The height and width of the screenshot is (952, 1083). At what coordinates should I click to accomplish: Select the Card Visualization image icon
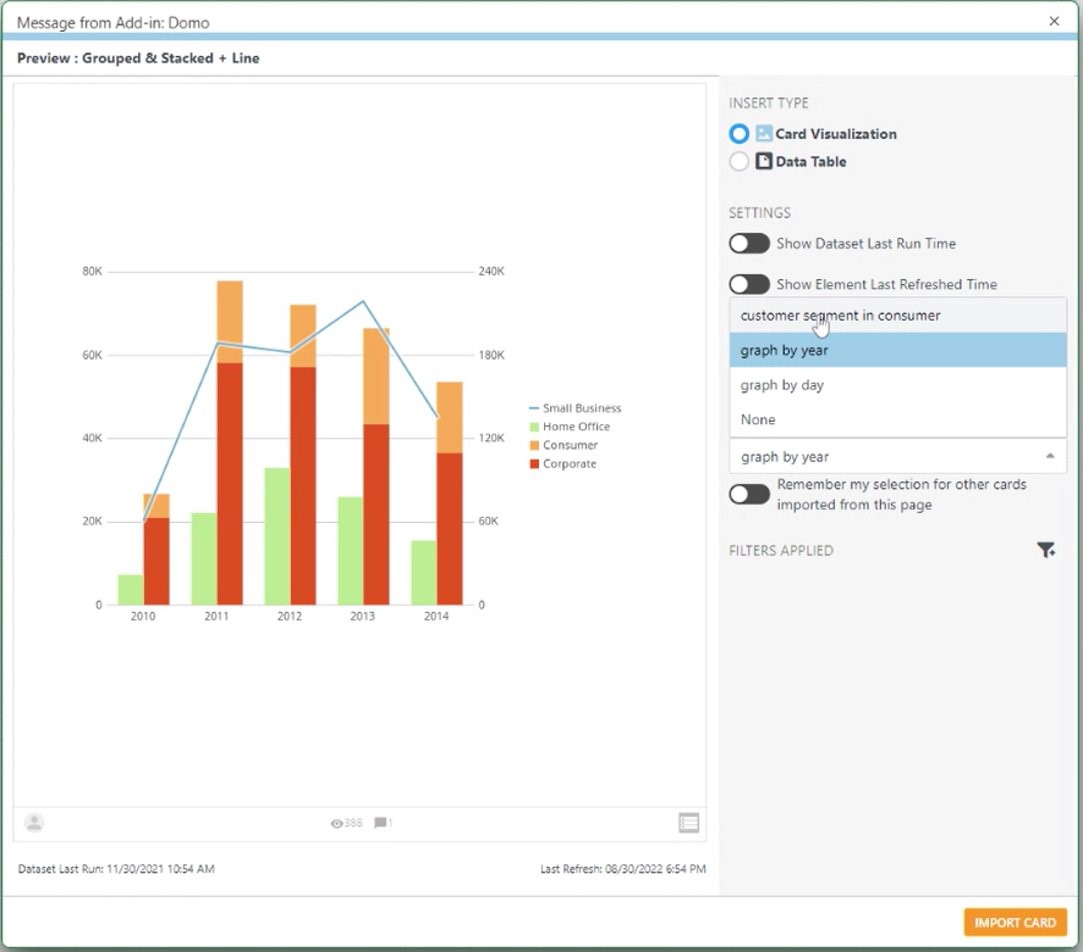[765, 133]
